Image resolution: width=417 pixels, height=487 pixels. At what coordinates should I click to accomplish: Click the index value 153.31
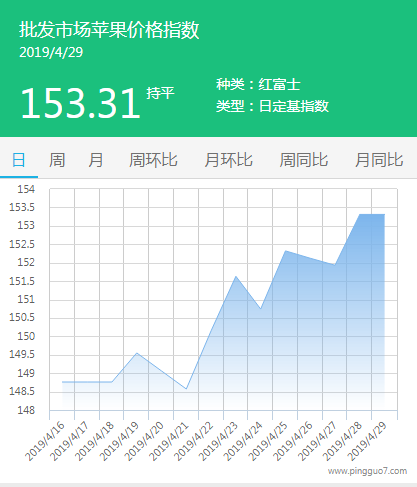[x=80, y=103]
